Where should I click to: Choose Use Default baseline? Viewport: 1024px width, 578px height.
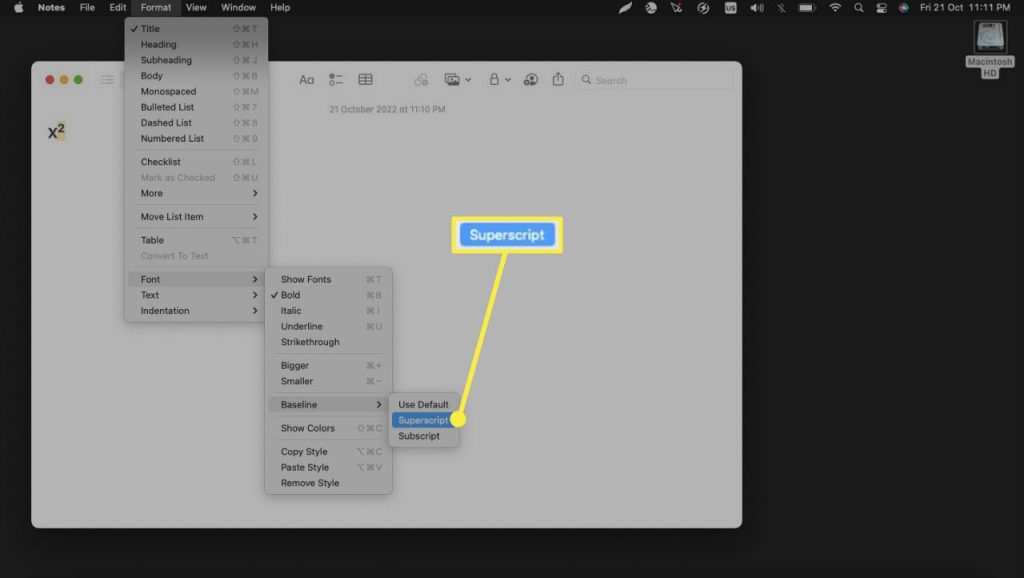tap(424, 405)
